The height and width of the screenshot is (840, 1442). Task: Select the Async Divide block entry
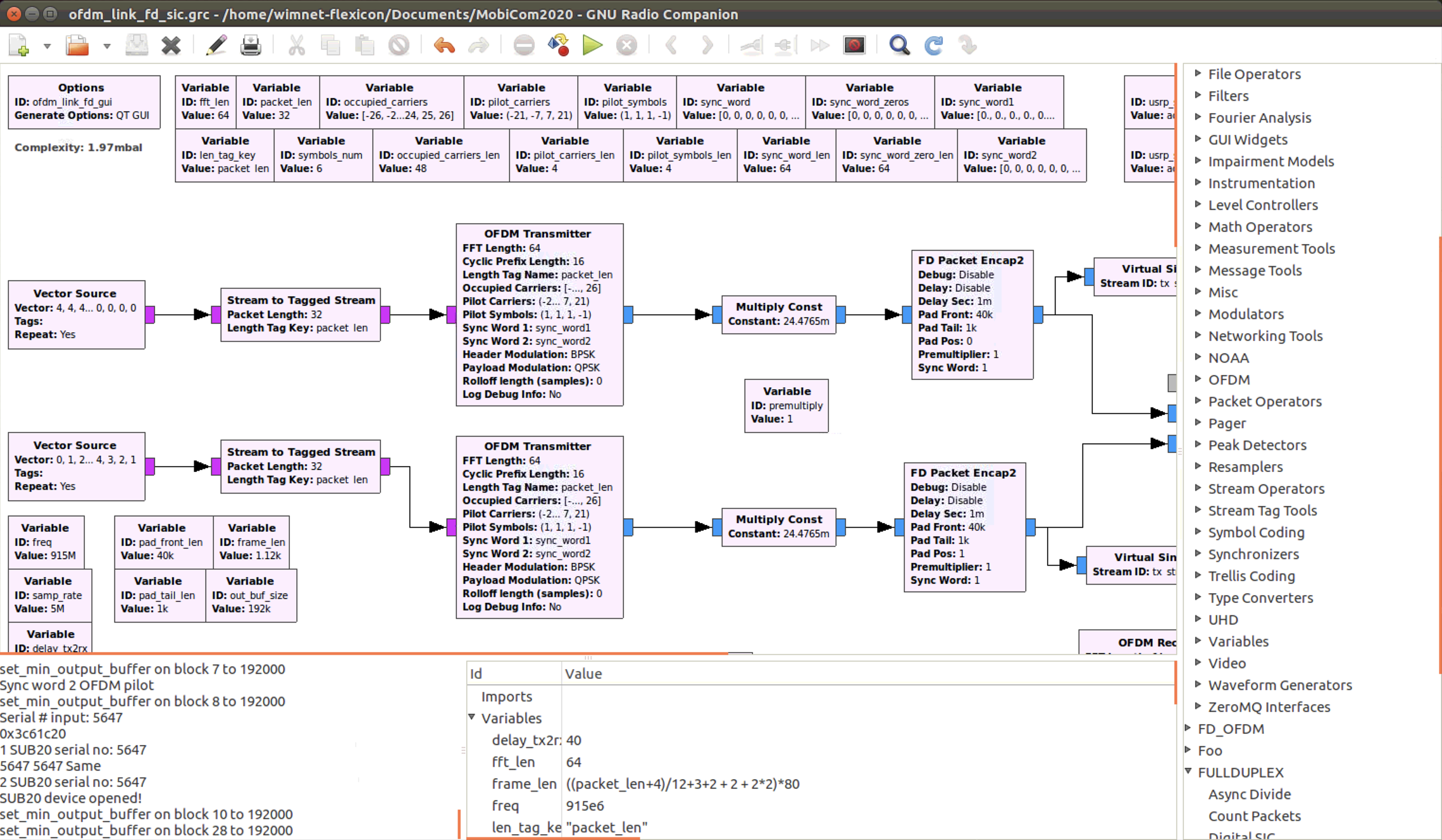(x=1249, y=794)
